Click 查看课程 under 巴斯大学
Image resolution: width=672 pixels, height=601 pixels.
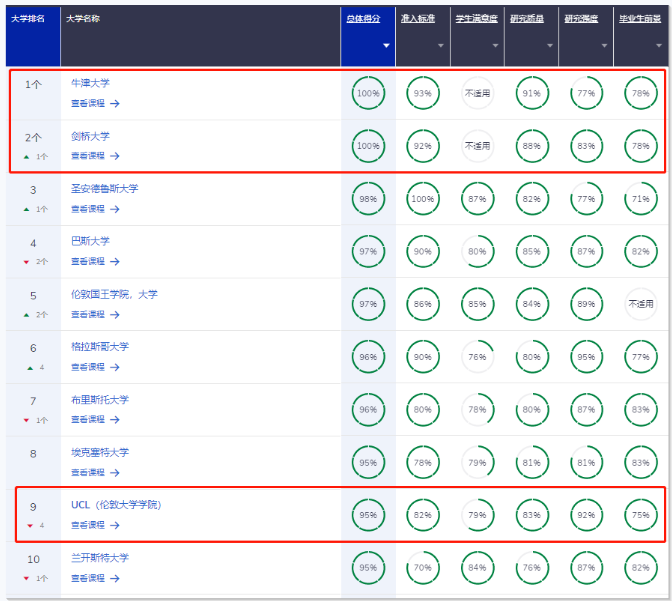tap(95, 261)
